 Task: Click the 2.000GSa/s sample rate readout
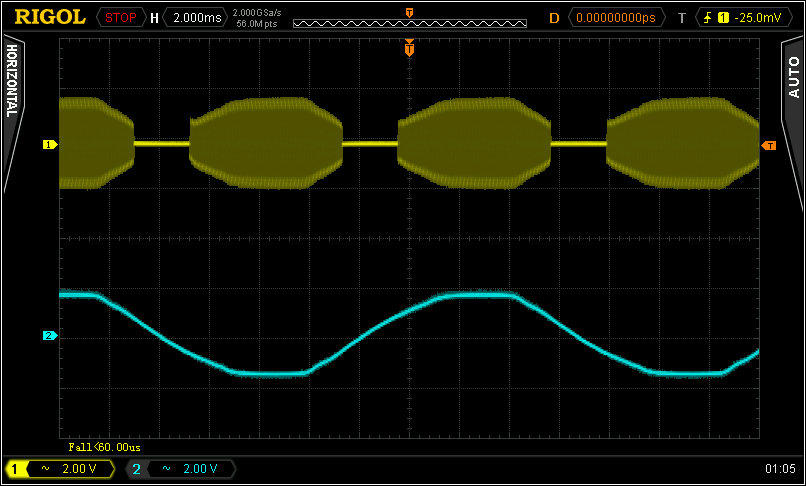pos(256,12)
